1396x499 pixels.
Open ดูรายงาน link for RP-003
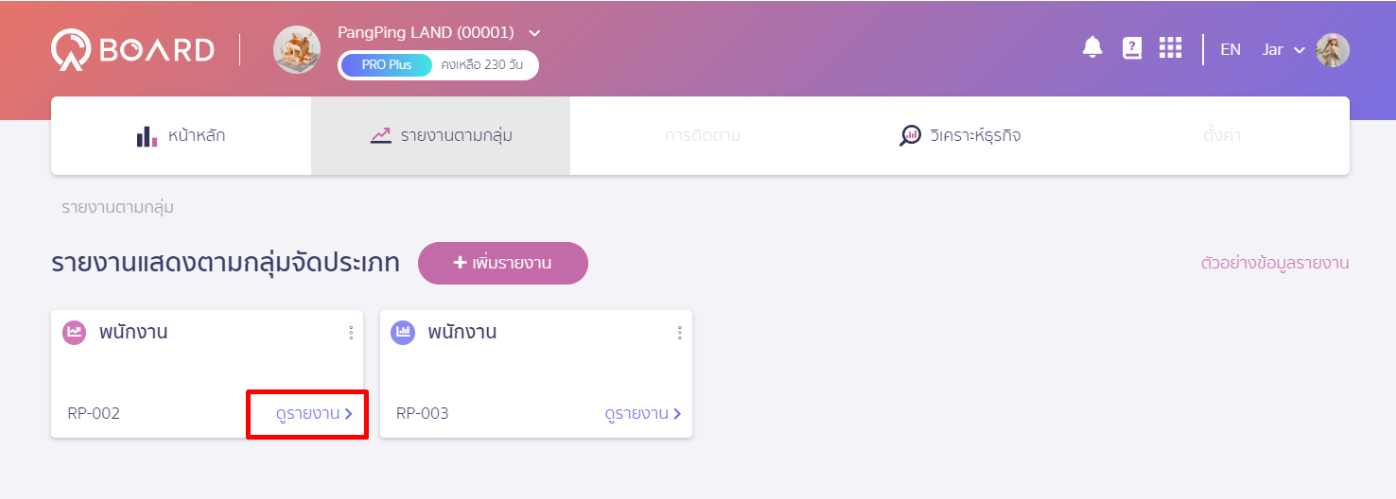643,413
